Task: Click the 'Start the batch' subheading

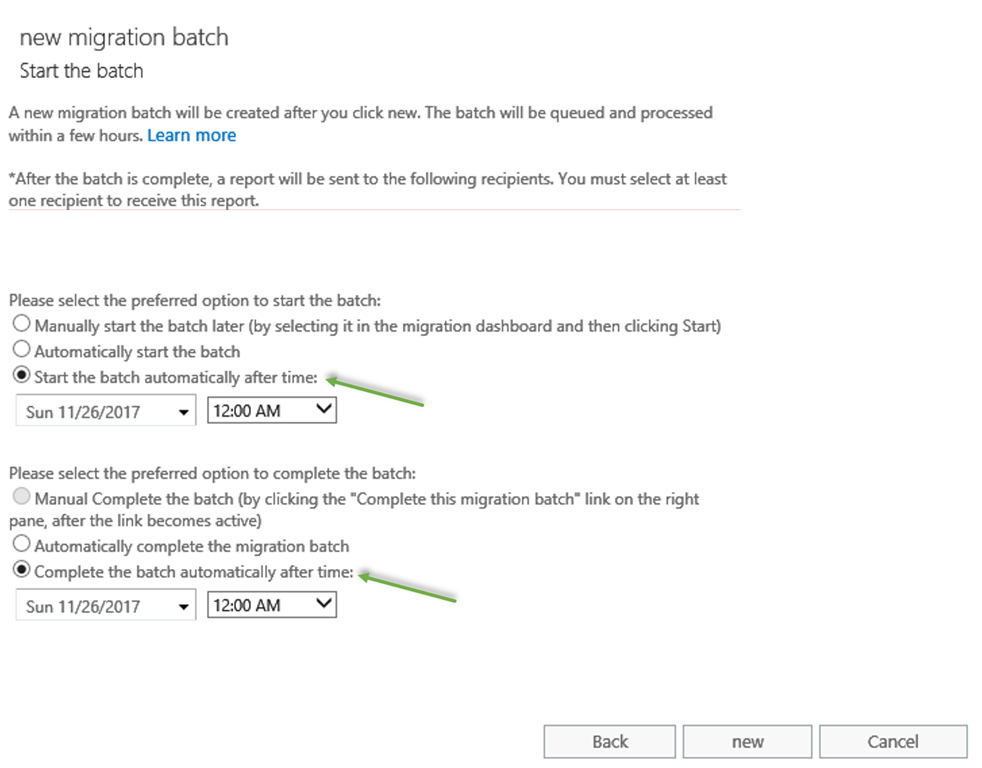Action: [x=82, y=71]
